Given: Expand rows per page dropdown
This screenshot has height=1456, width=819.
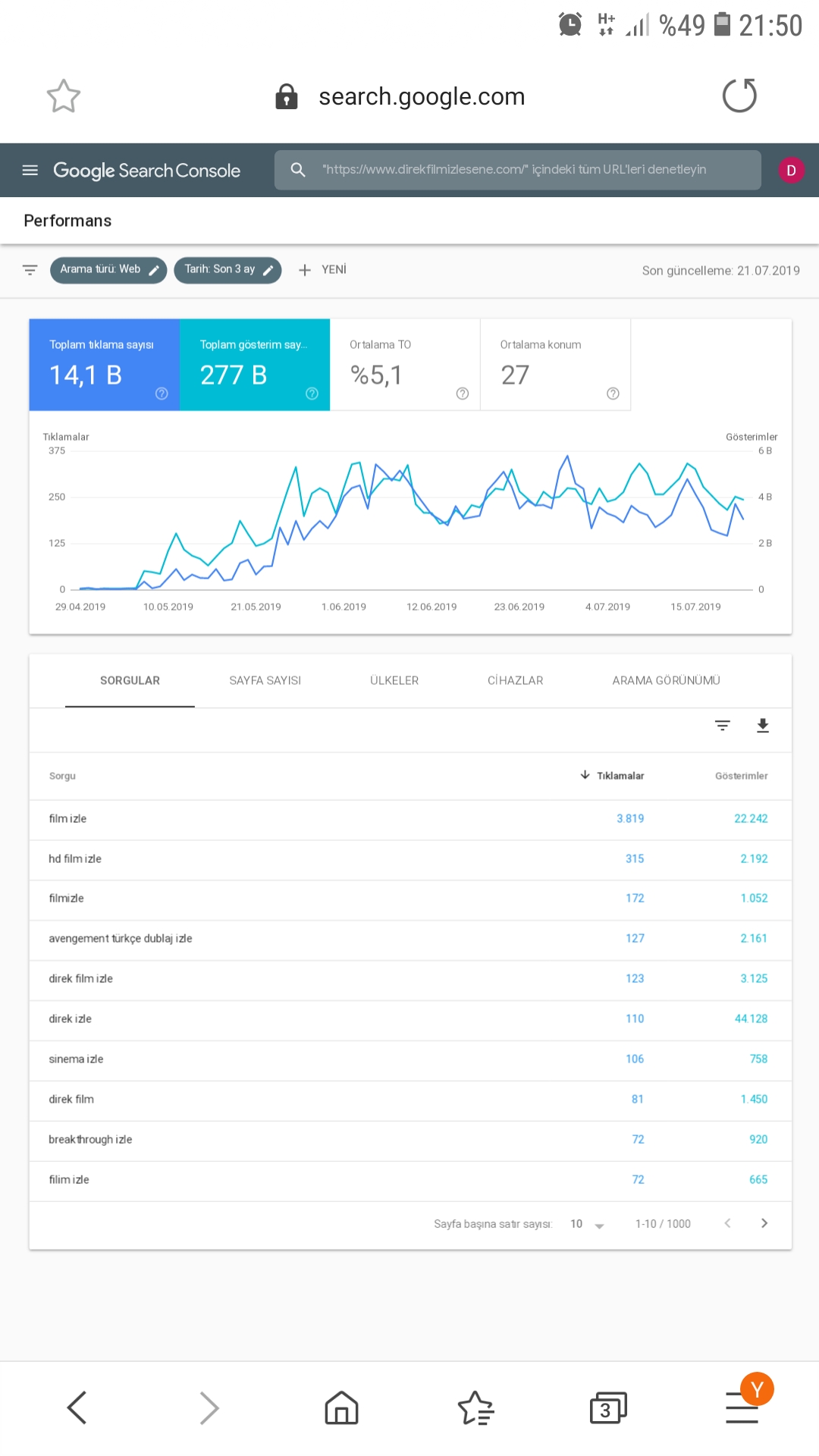Looking at the screenshot, I should pos(587,1224).
